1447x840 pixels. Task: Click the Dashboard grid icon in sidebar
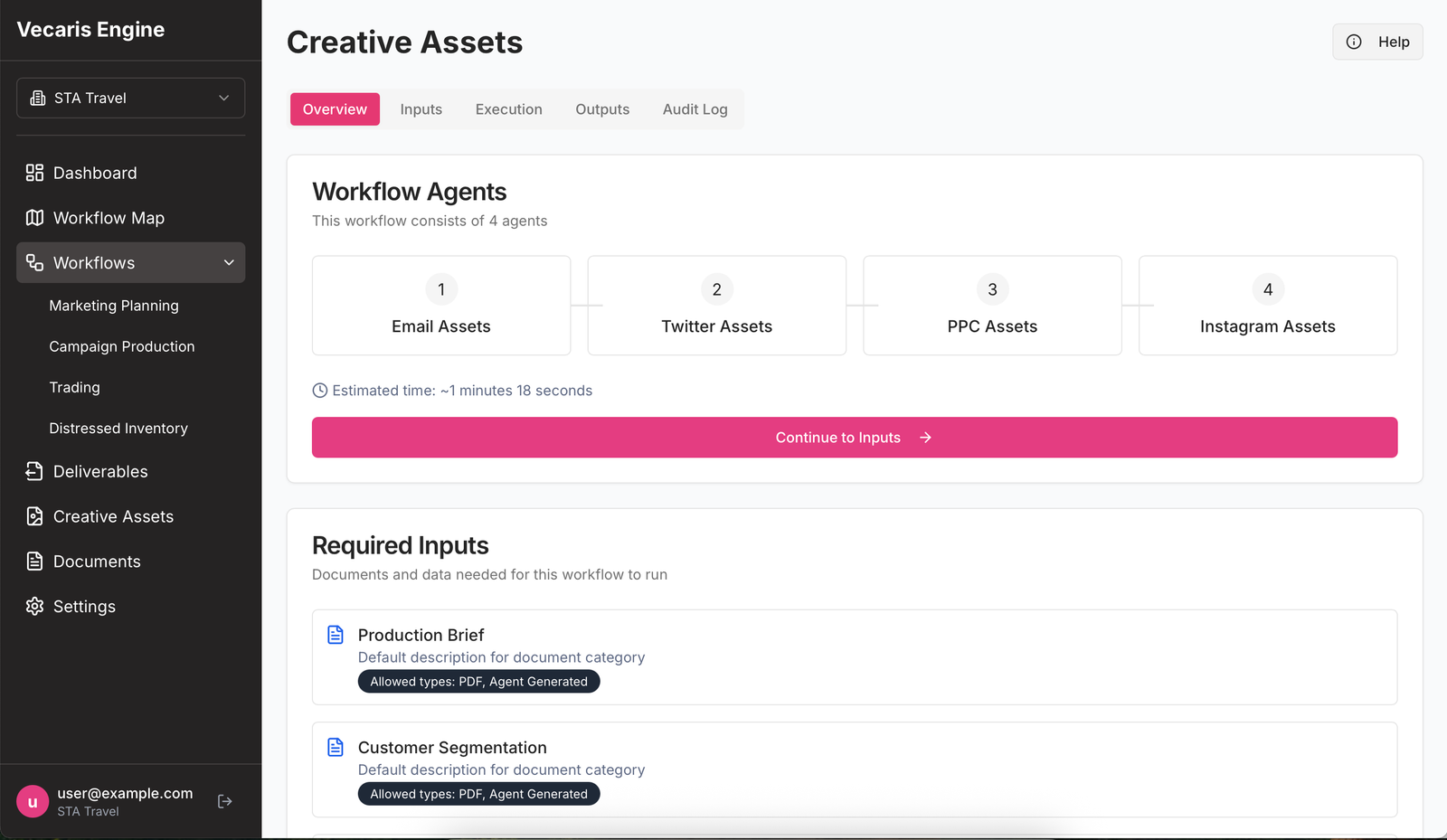tap(34, 172)
